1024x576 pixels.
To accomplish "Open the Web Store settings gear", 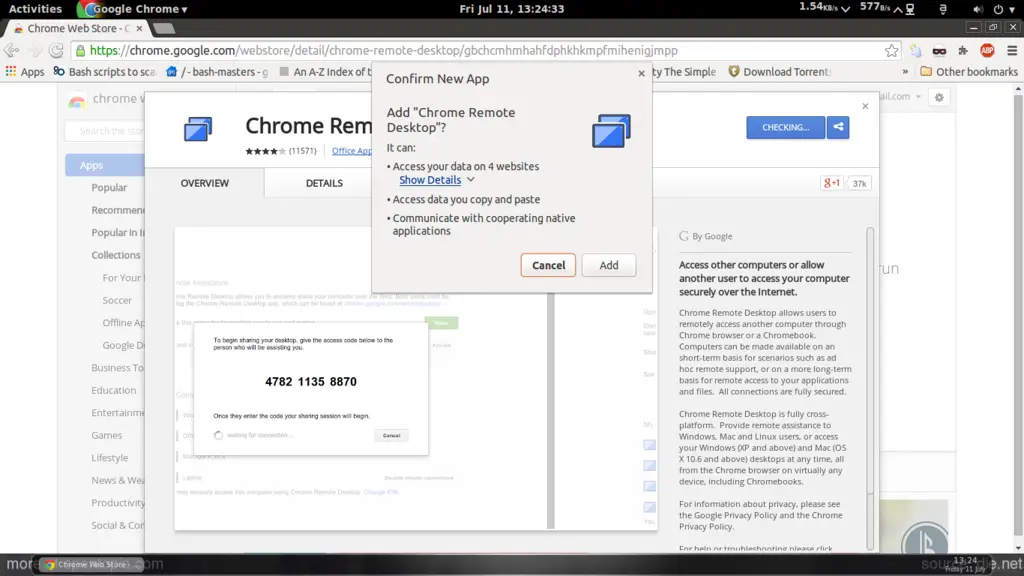I will click(939, 97).
